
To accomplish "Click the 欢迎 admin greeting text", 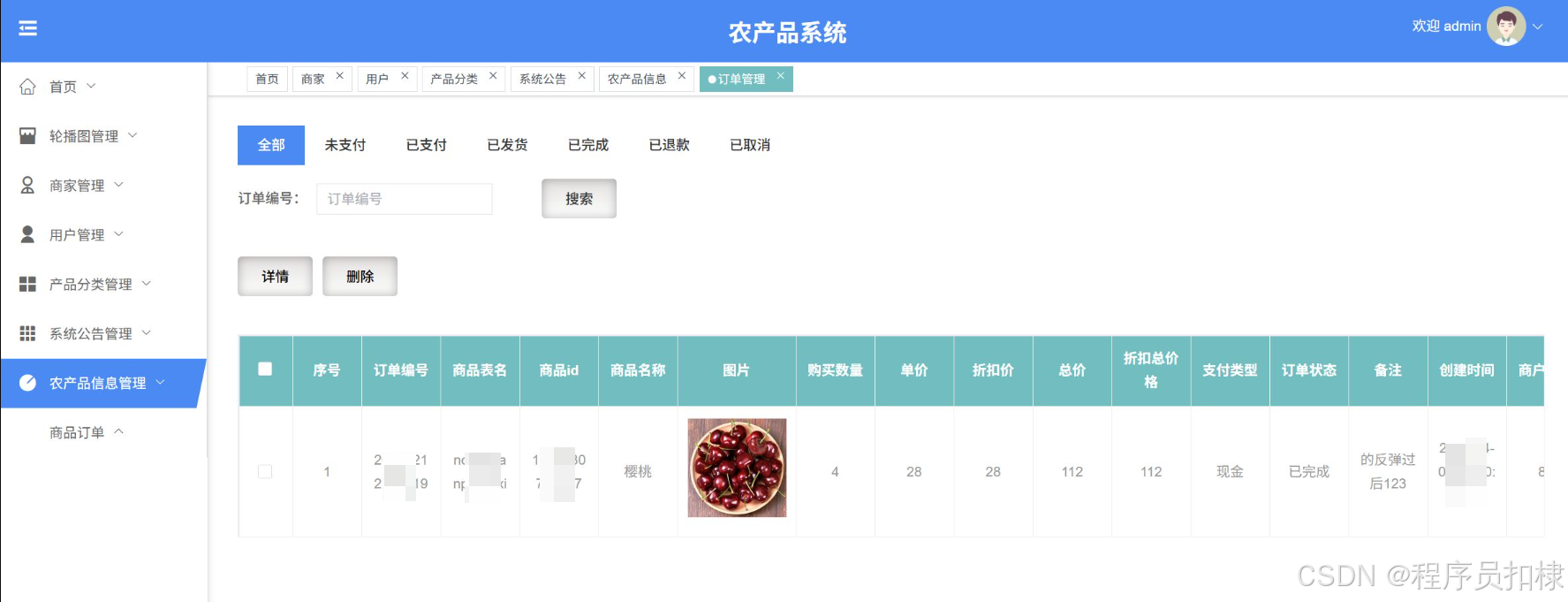I will (1446, 27).
